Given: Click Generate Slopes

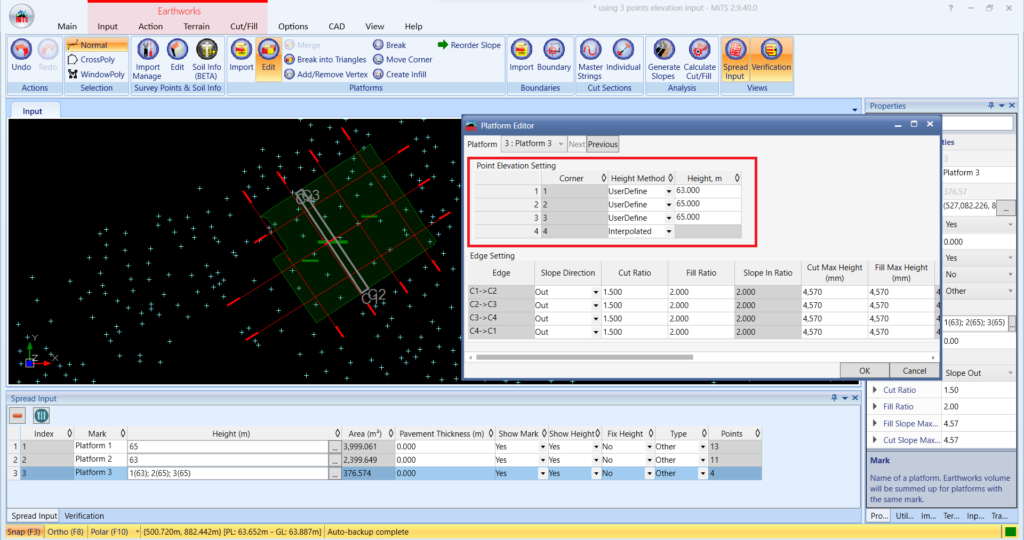Looking at the screenshot, I should click(664, 59).
